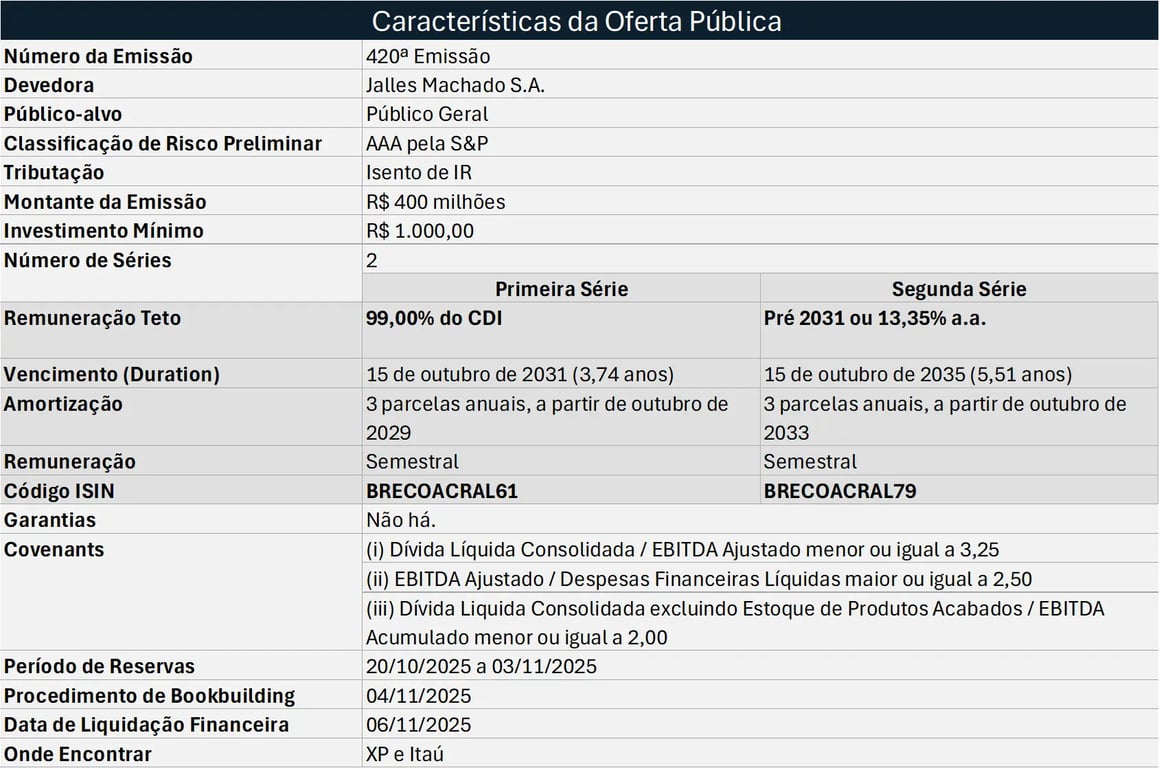
Task: Click the 'R$ 400 milhões' amount
Action: click(436, 201)
